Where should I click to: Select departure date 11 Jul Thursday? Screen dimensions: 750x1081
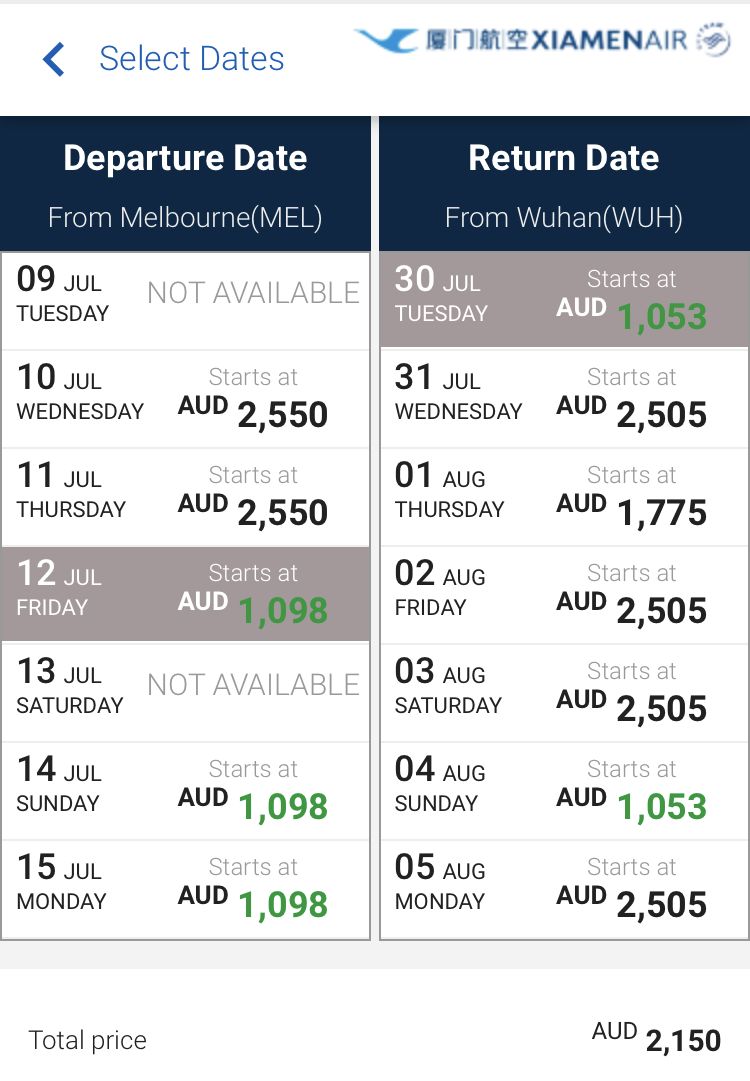185,496
